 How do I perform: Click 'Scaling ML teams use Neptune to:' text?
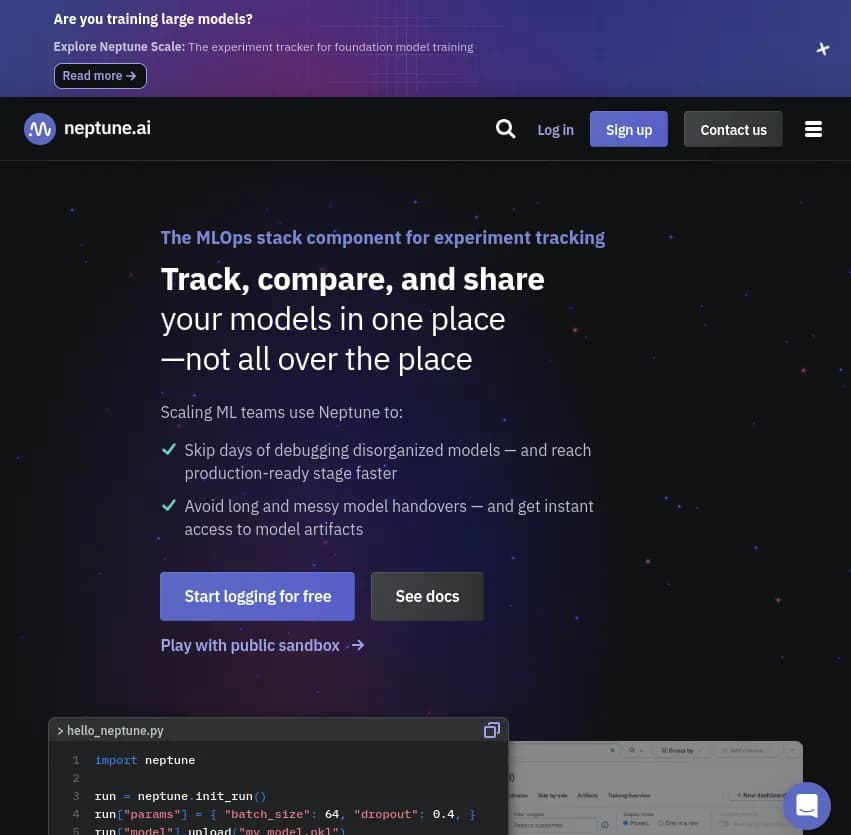point(282,412)
